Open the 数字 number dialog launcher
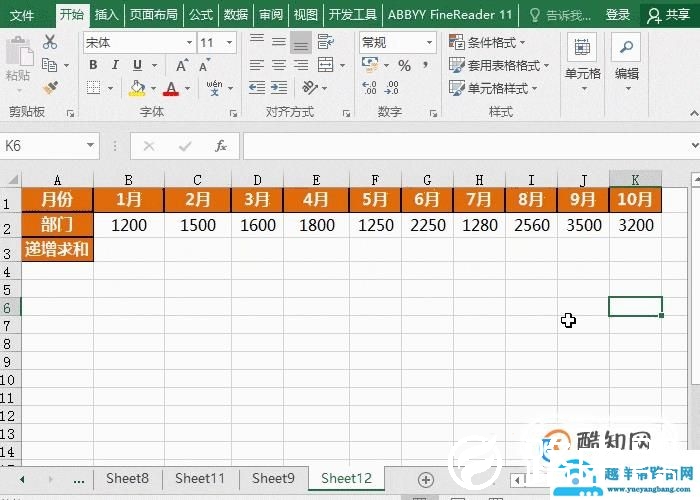Viewport: 700px width, 500px height. click(433, 114)
